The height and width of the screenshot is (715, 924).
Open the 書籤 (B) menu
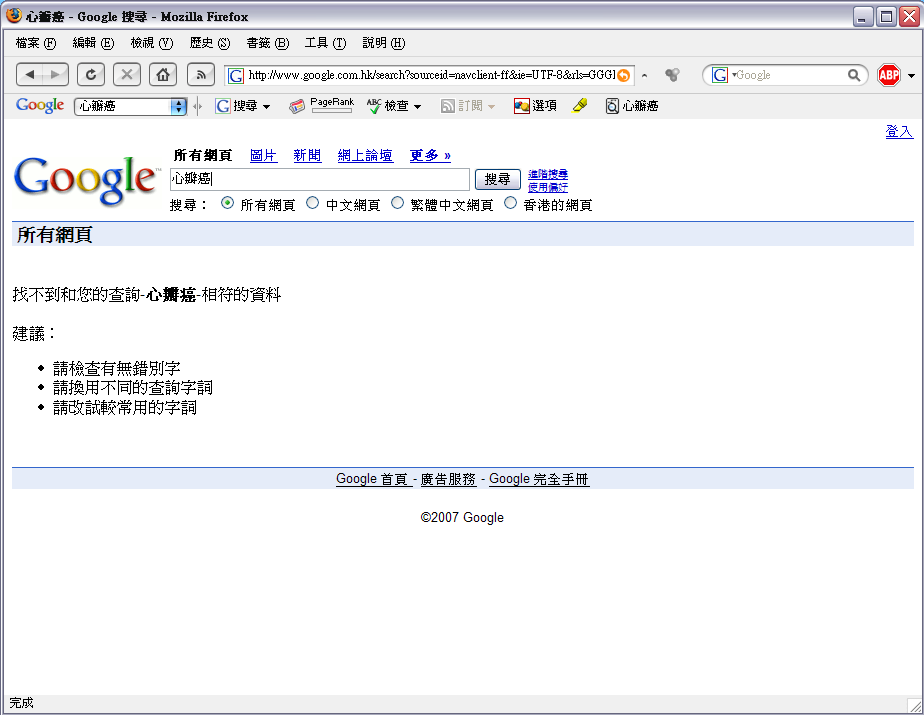point(268,43)
